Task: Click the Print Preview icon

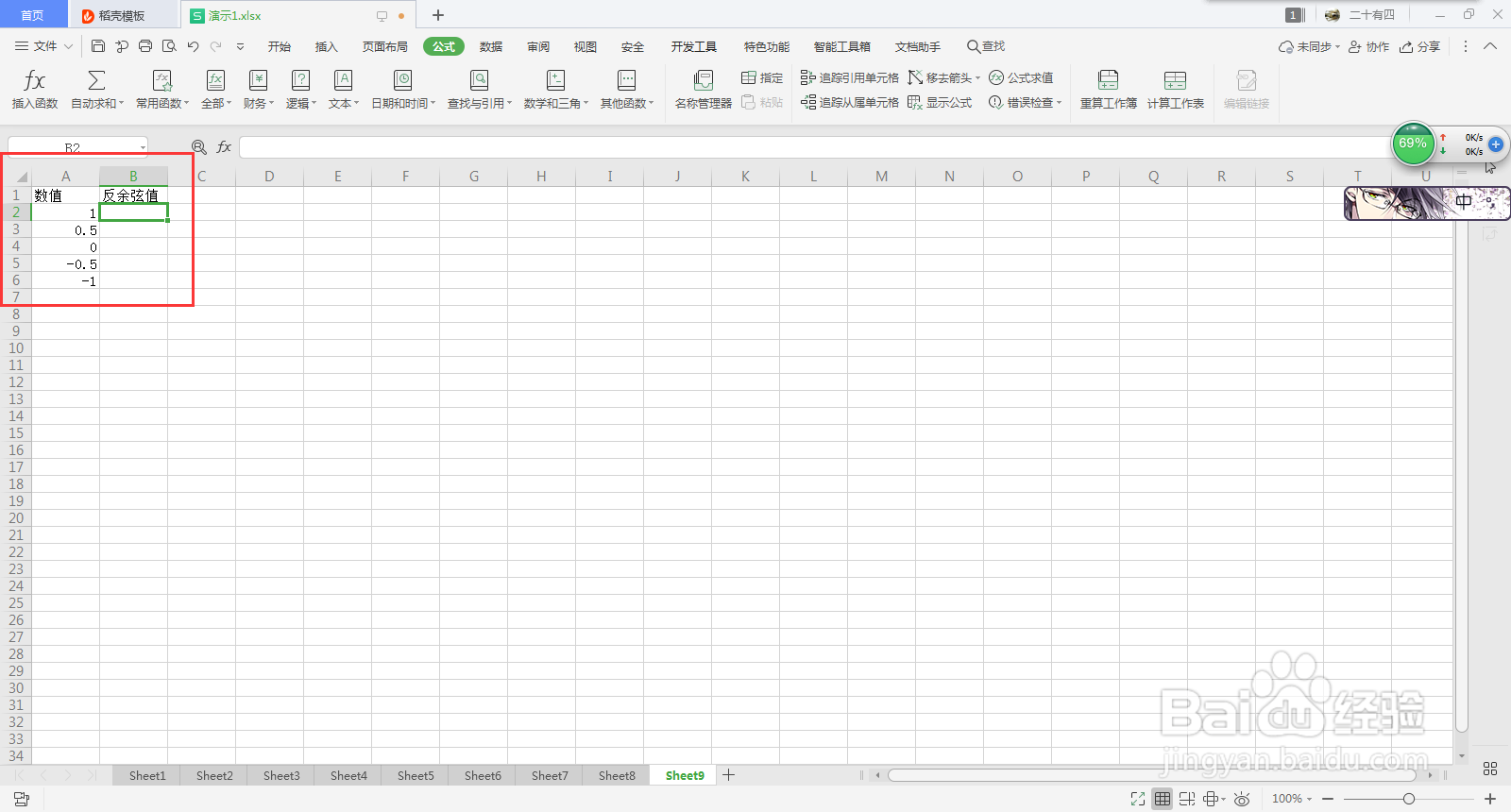Action: [169, 46]
